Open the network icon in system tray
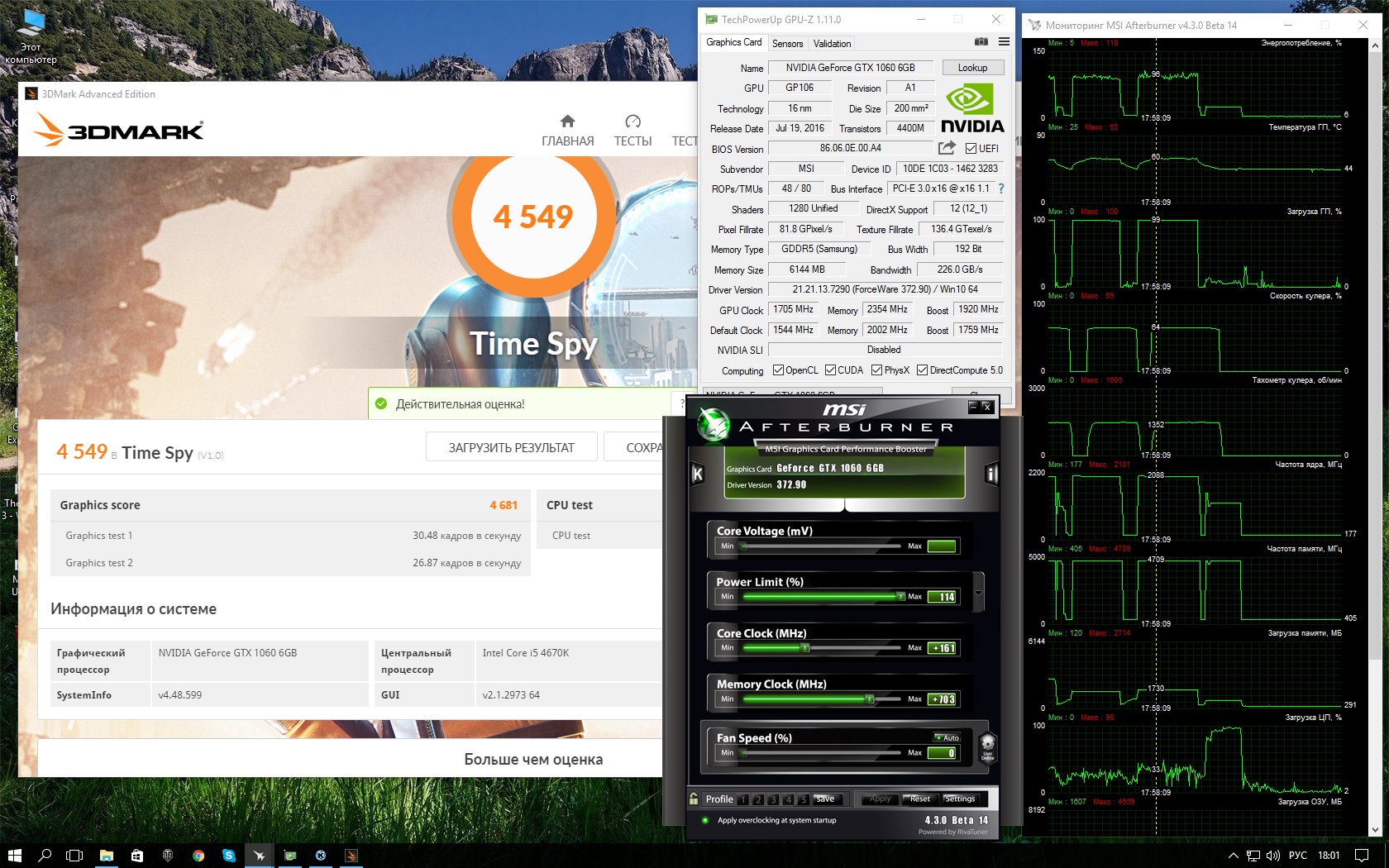Screen dimensions: 1389x868 click(x=1253, y=856)
